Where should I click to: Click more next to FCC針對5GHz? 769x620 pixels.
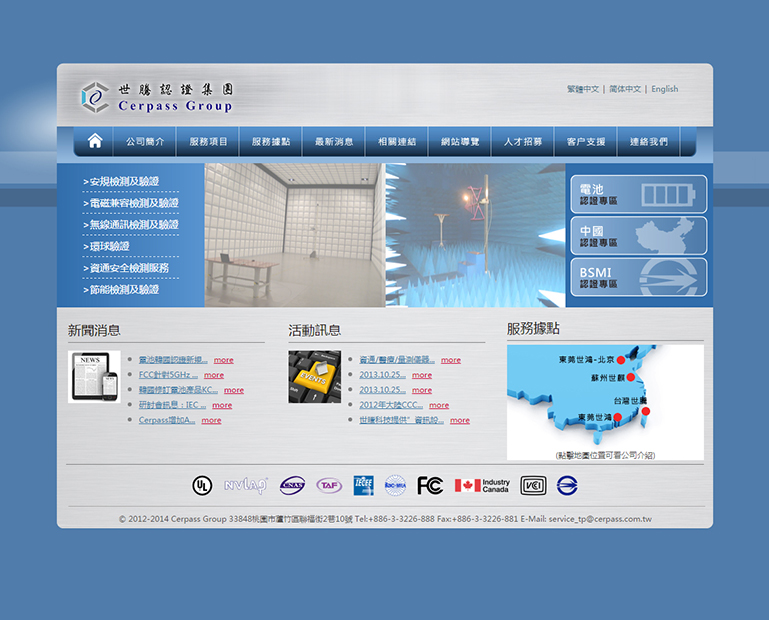click(x=214, y=375)
